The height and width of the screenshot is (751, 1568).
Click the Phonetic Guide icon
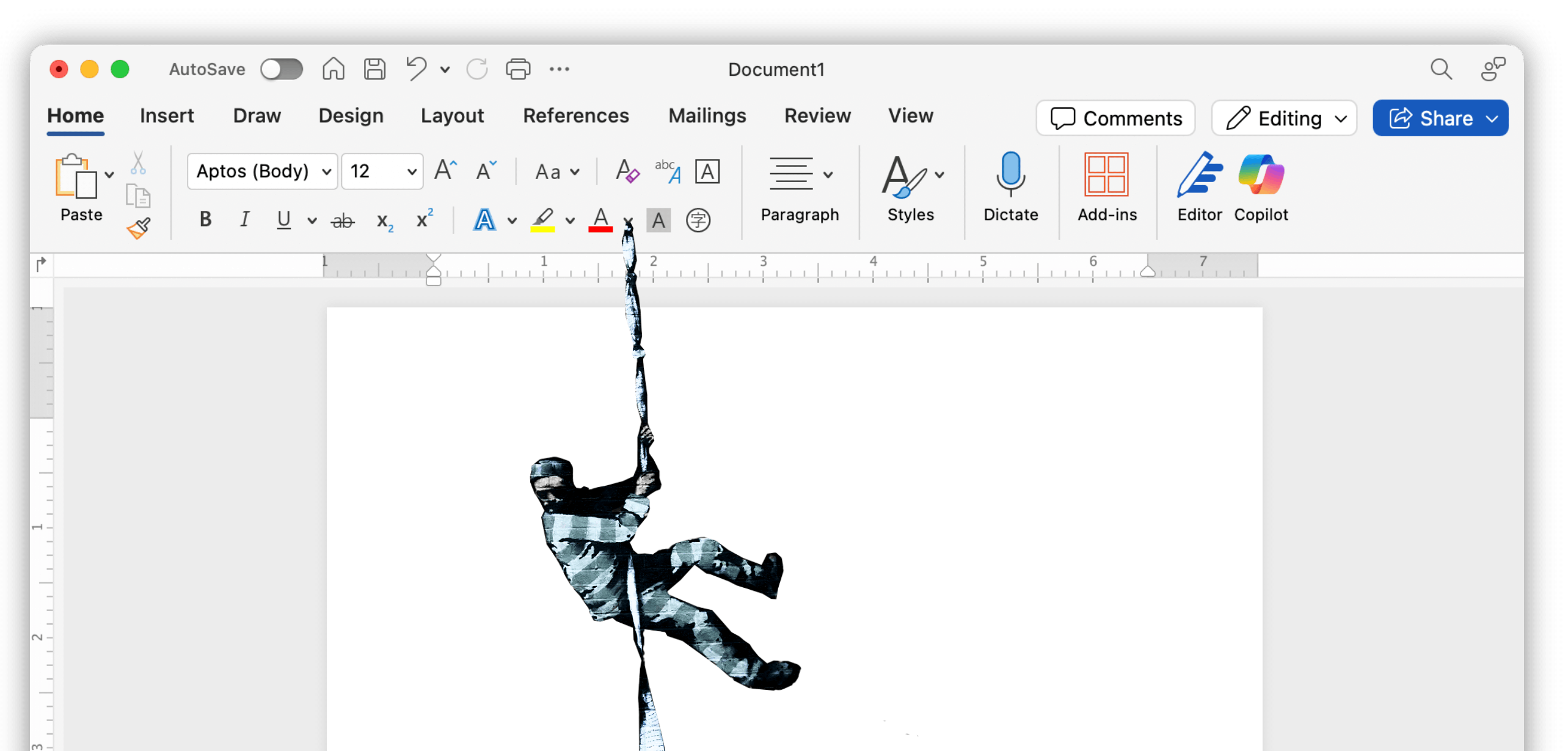coord(698,220)
